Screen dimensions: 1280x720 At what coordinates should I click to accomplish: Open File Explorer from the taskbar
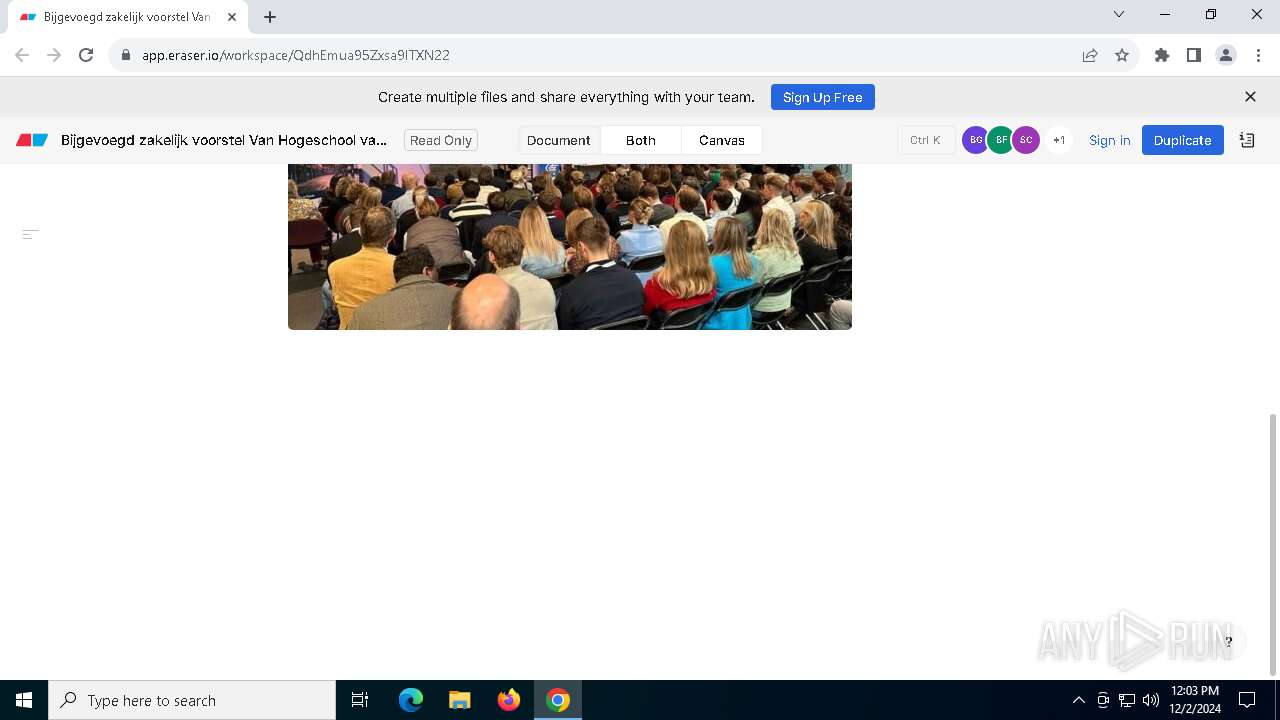coord(460,700)
